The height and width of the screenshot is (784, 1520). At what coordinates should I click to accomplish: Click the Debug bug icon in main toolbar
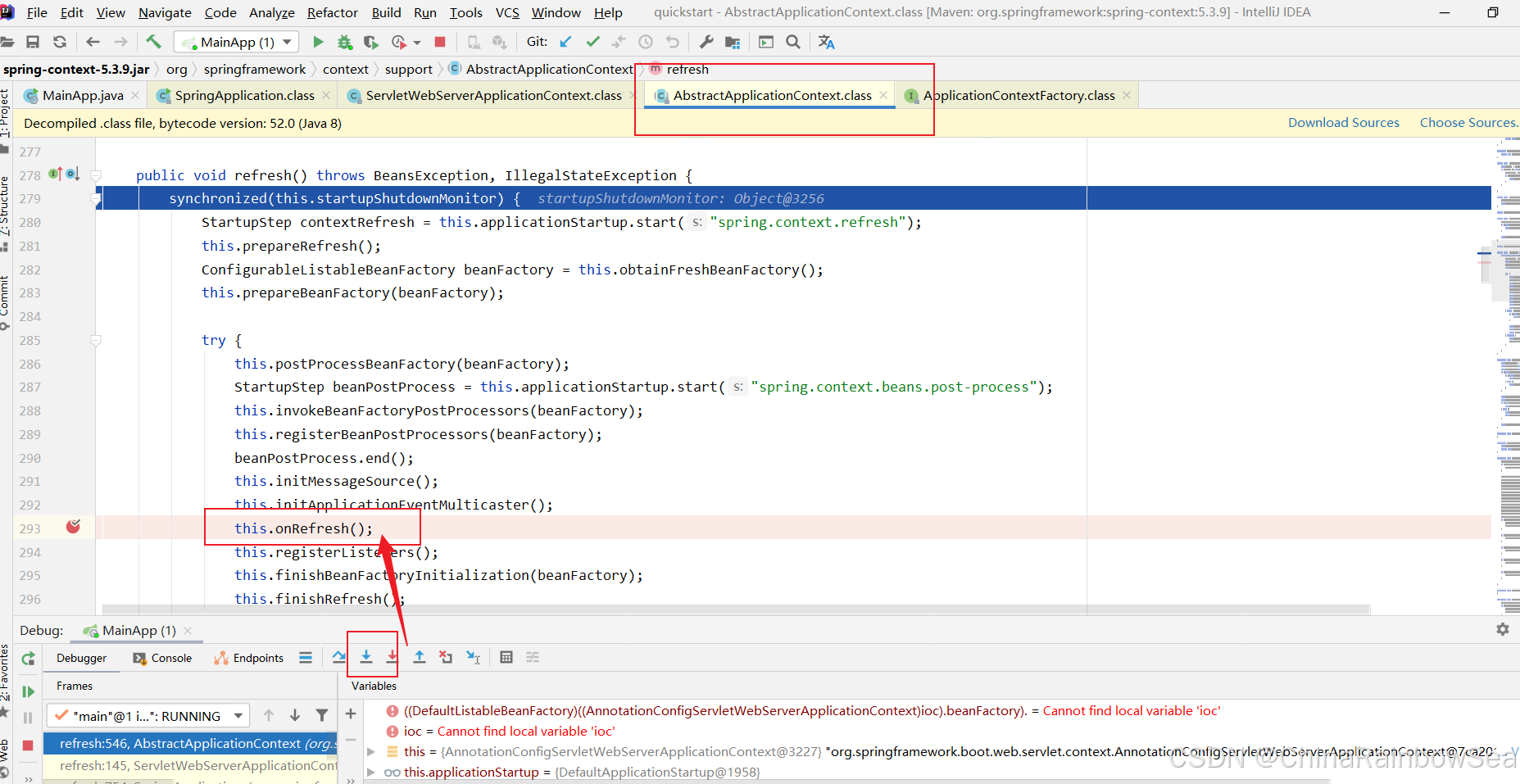tap(345, 42)
